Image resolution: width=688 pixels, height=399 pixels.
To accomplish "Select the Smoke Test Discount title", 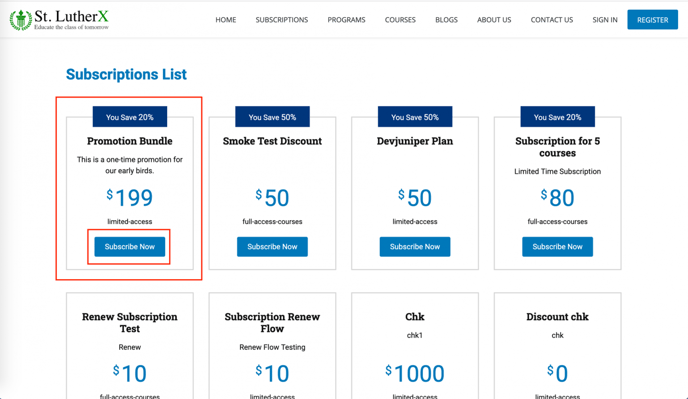I will (272, 141).
